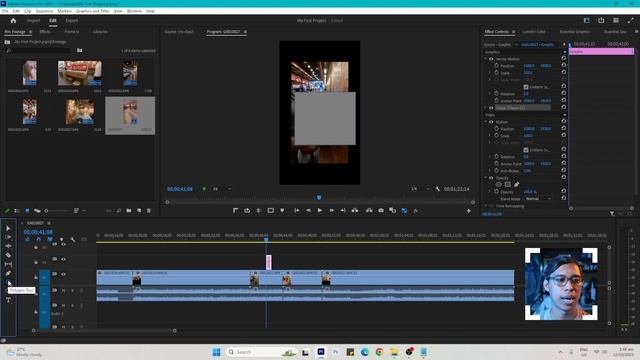Toggle Motion effect visibility eye

pyautogui.click(x=491, y=122)
